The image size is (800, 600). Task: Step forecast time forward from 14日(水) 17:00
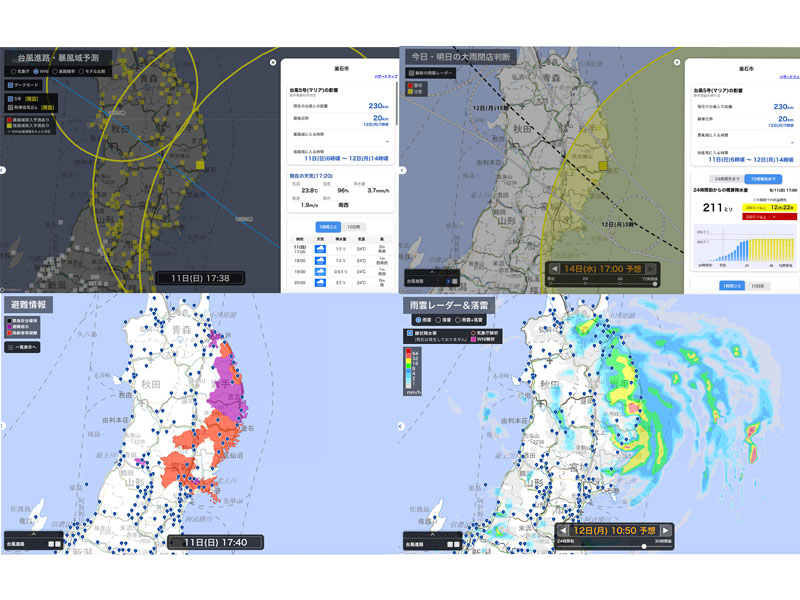651,269
